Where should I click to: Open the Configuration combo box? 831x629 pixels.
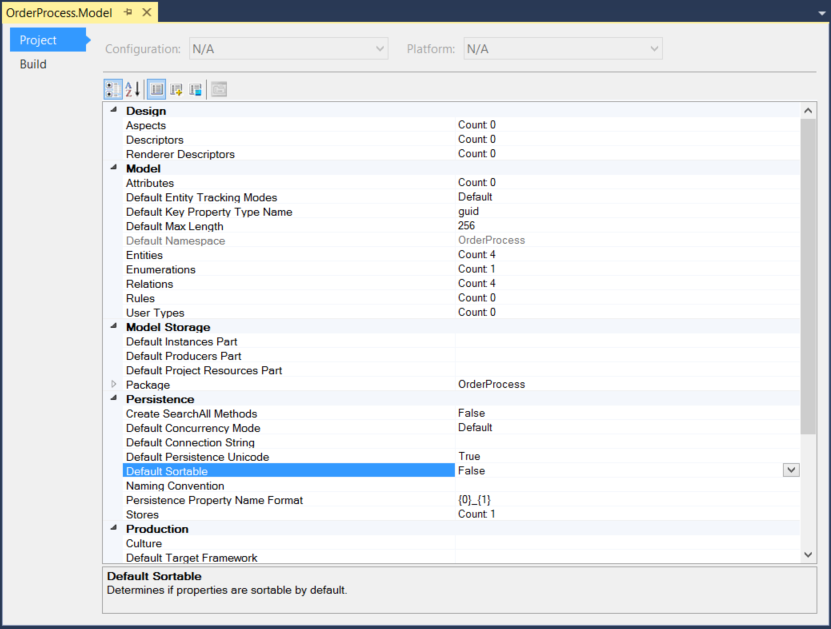pos(288,48)
